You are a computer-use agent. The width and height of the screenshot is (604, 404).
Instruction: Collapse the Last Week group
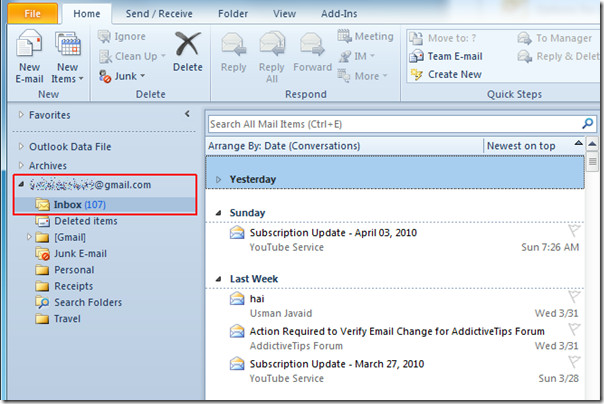point(219,279)
